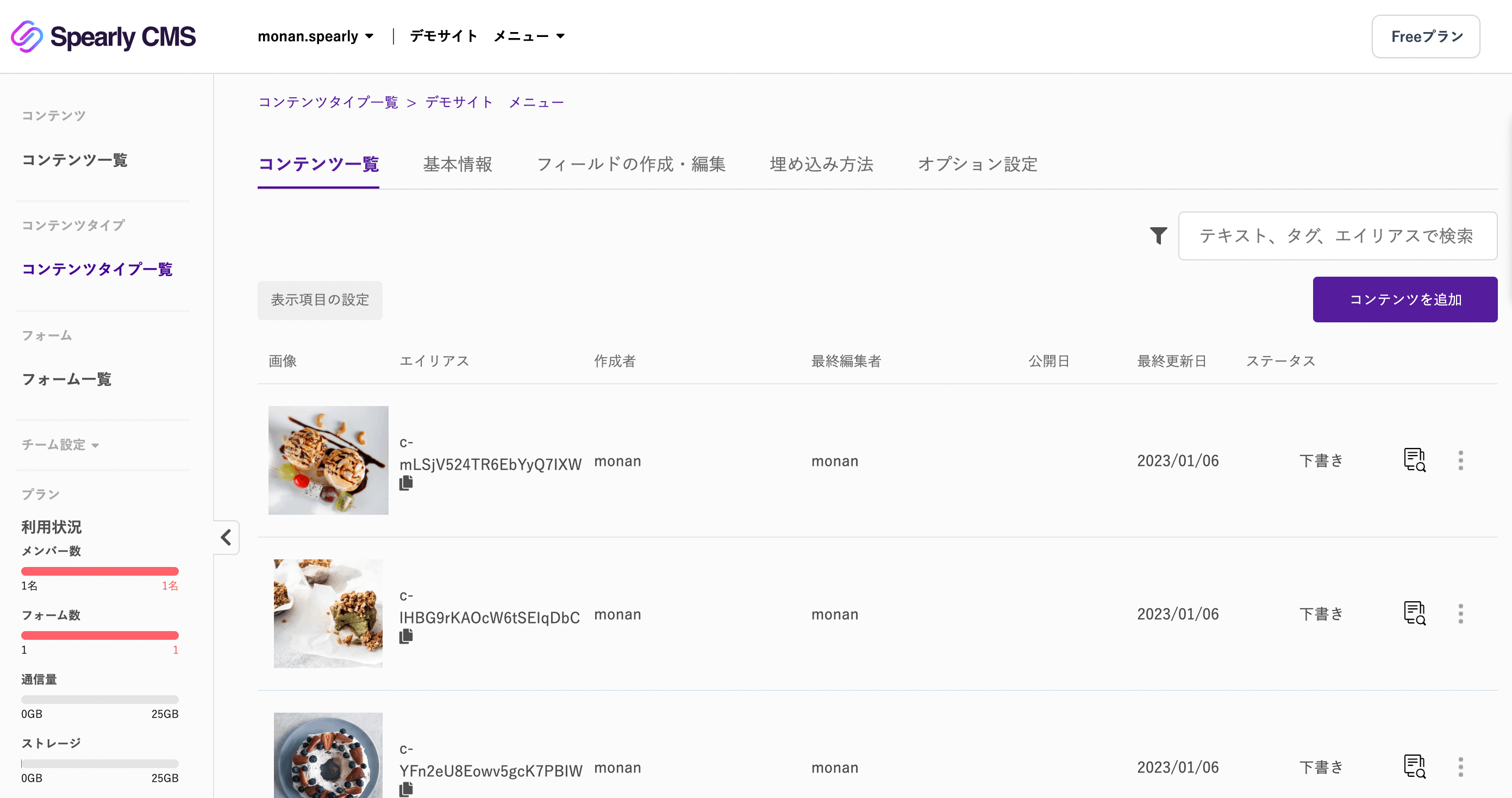Click the ストレージ usage bar
1512x798 pixels.
(100, 763)
